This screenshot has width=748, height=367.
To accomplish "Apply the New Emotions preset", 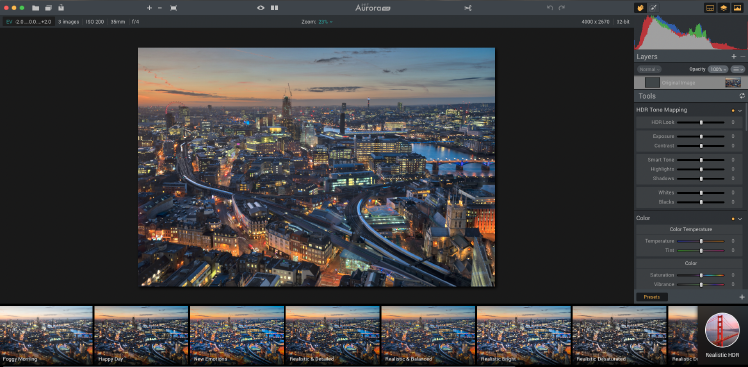I will (x=237, y=335).
